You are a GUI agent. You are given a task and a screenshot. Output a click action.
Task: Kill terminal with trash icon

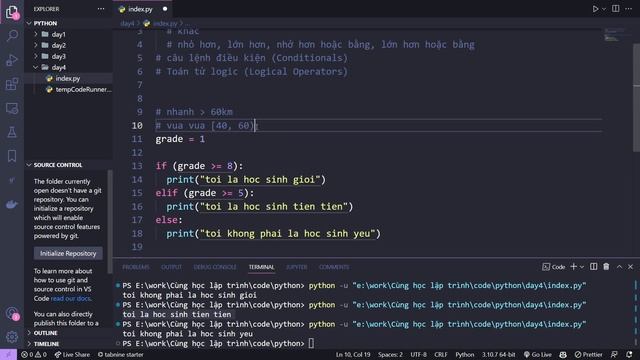[x=606, y=267]
